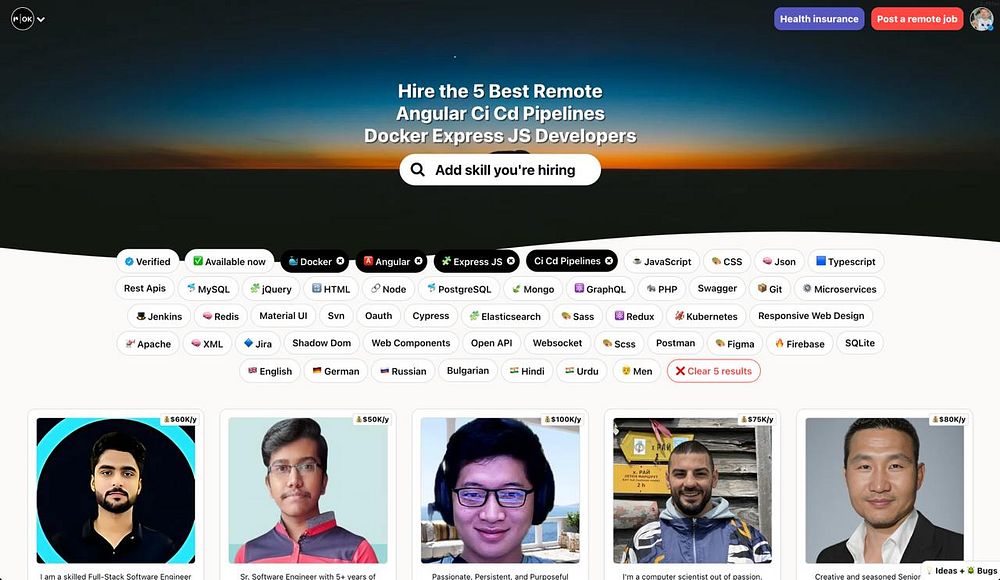Expand the dropdown chevron next to the logo
This screenshot has height=580, width=1000.
pyautogui.click(x=41, y=20)
